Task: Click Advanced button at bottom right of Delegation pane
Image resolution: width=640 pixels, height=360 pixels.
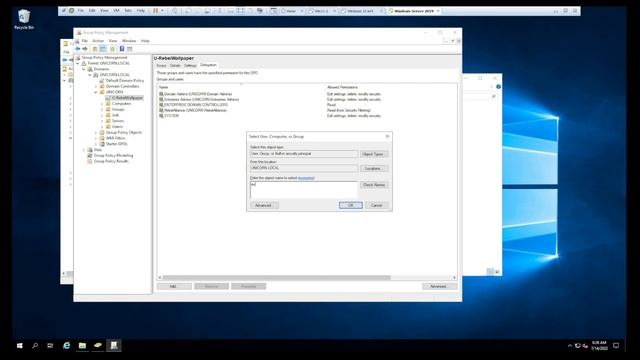Action: click(x=439, y=286)
